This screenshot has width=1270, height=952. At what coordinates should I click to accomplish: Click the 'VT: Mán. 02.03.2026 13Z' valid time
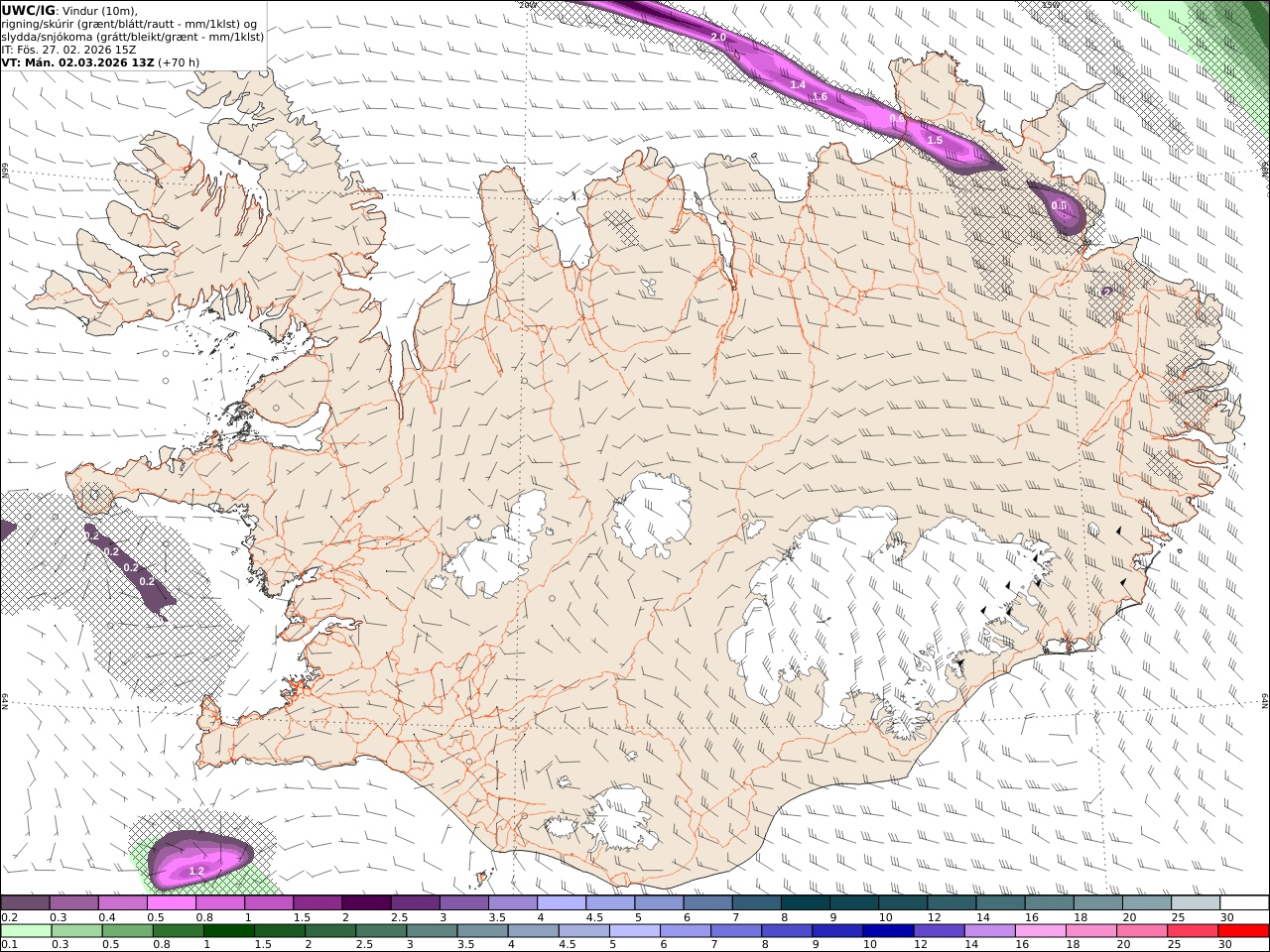tap(78, 62)
